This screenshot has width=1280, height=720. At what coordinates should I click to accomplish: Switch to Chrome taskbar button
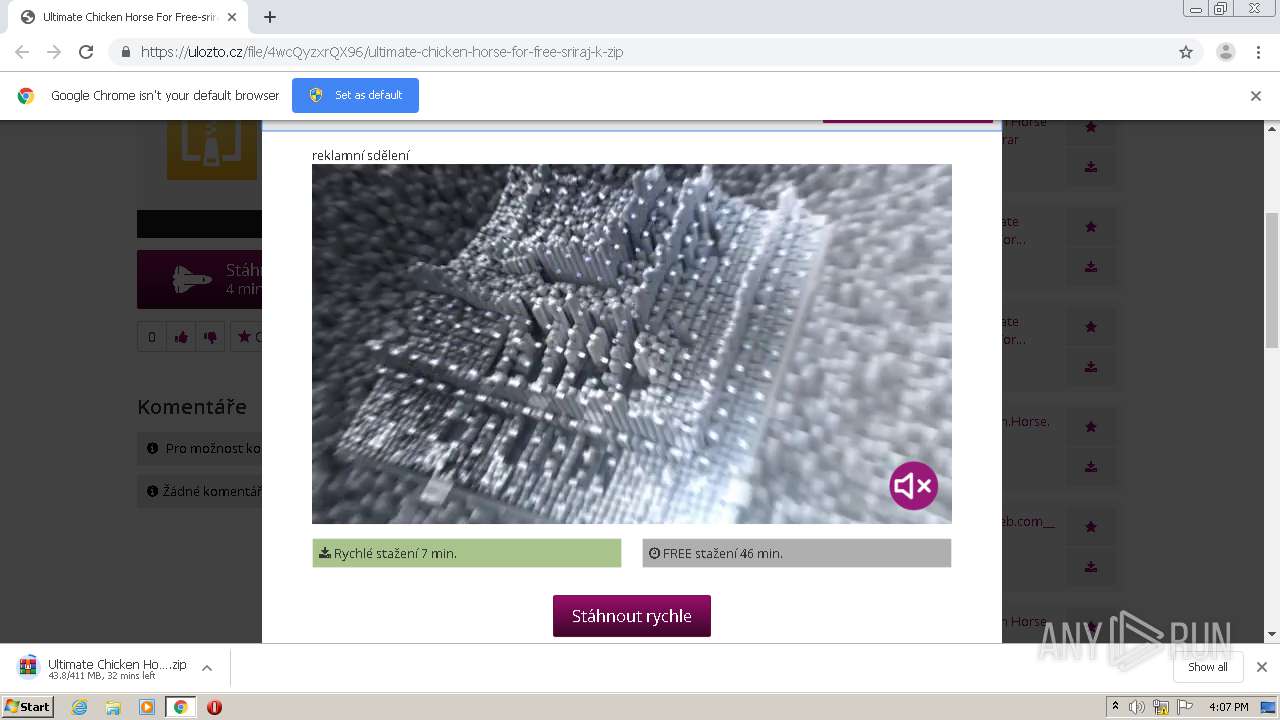pyautogui.click(x=180, y=707)
